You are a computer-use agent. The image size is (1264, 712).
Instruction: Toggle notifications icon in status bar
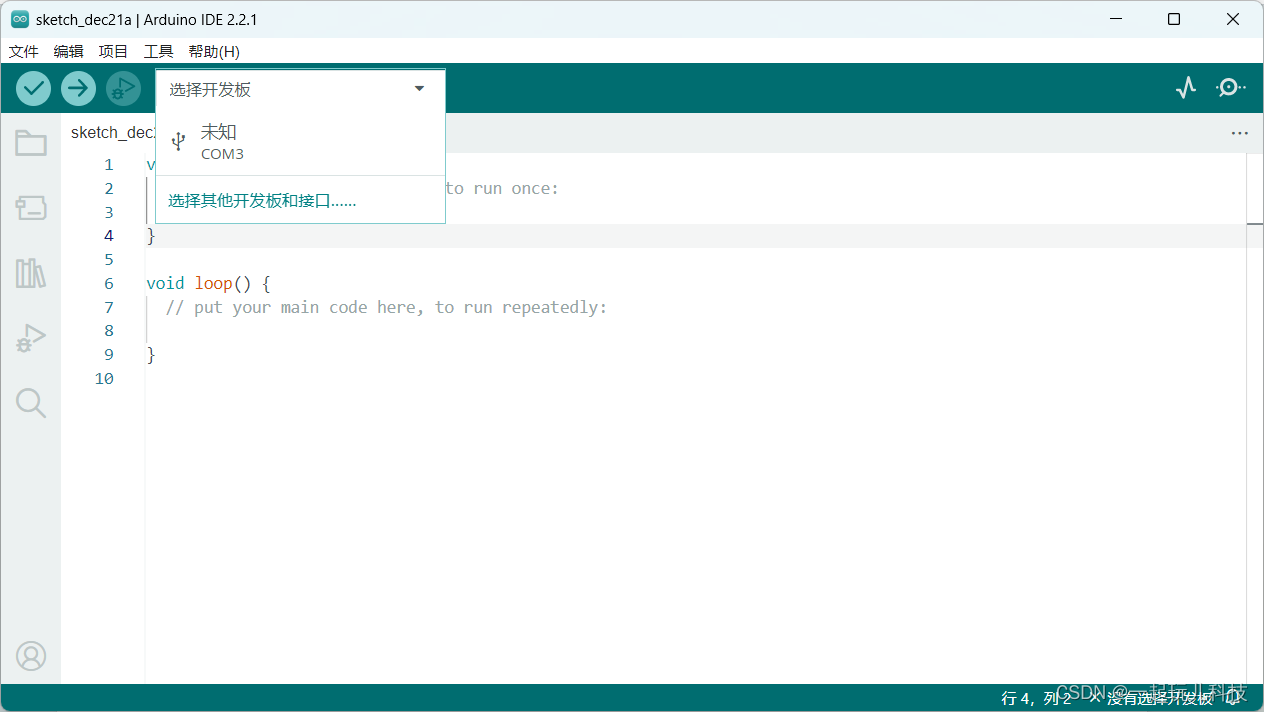[x=1232, y=698]
